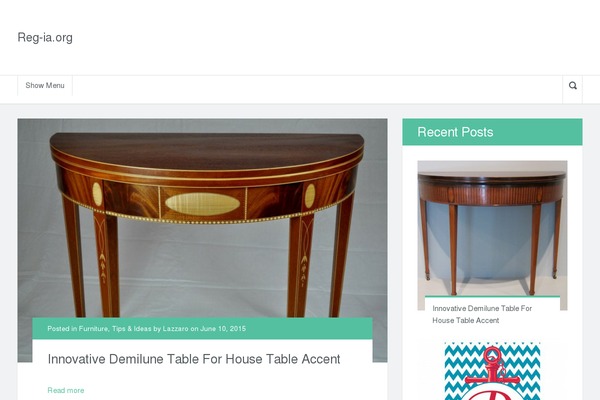The image size is (600, 400).
Task: View posts by author Lazzaro
Action: click(x=176, y=328)
